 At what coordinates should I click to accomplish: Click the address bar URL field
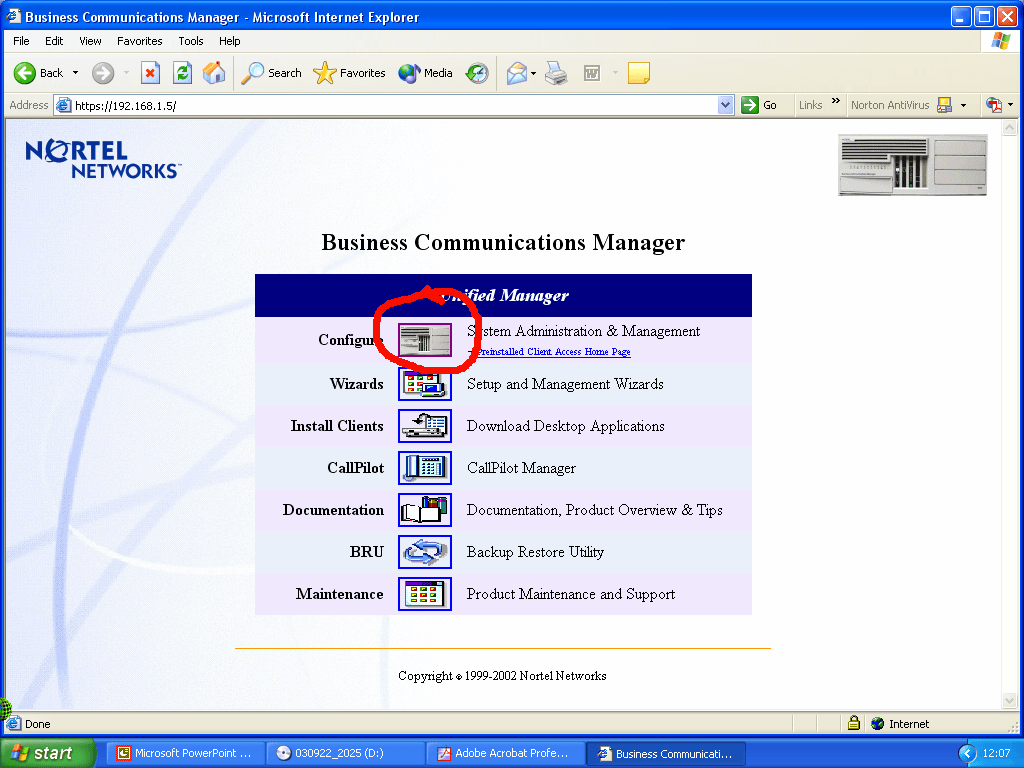(x=392, y=105)
